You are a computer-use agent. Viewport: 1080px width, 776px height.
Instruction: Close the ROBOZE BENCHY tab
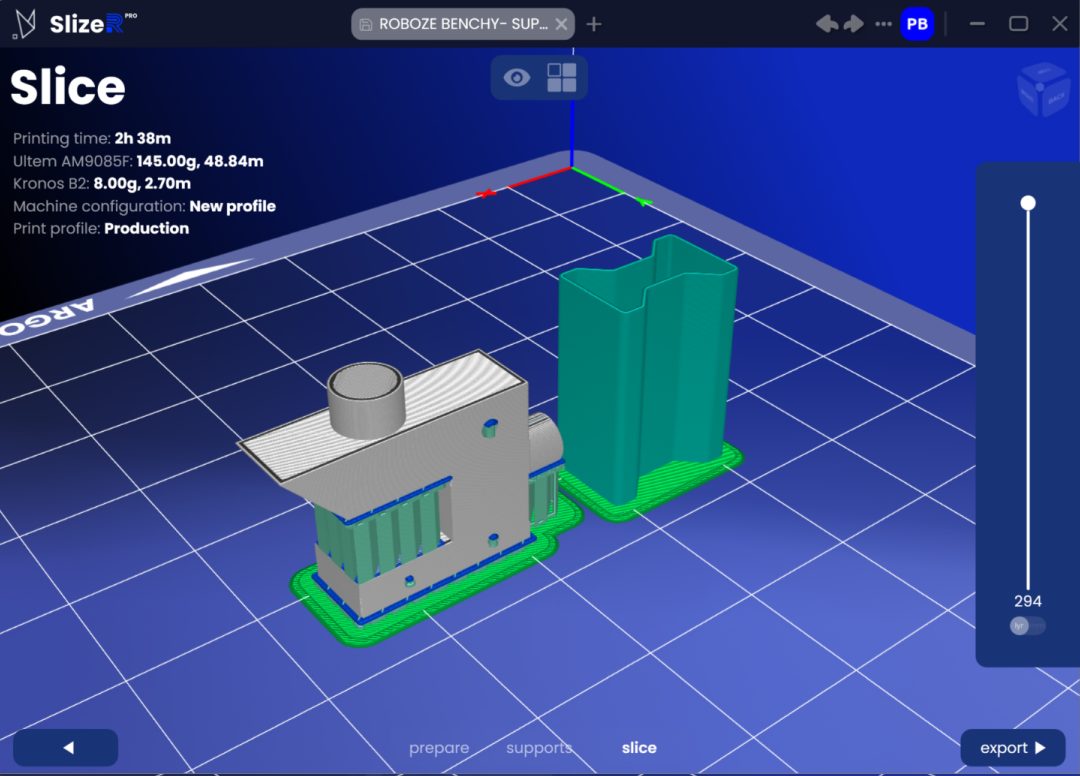point(561,23)
